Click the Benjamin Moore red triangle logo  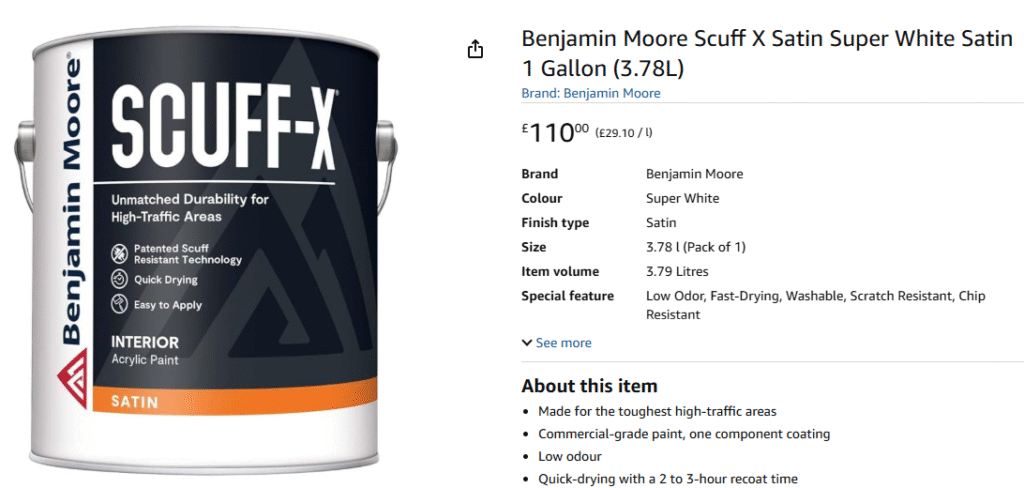[72, 378]
